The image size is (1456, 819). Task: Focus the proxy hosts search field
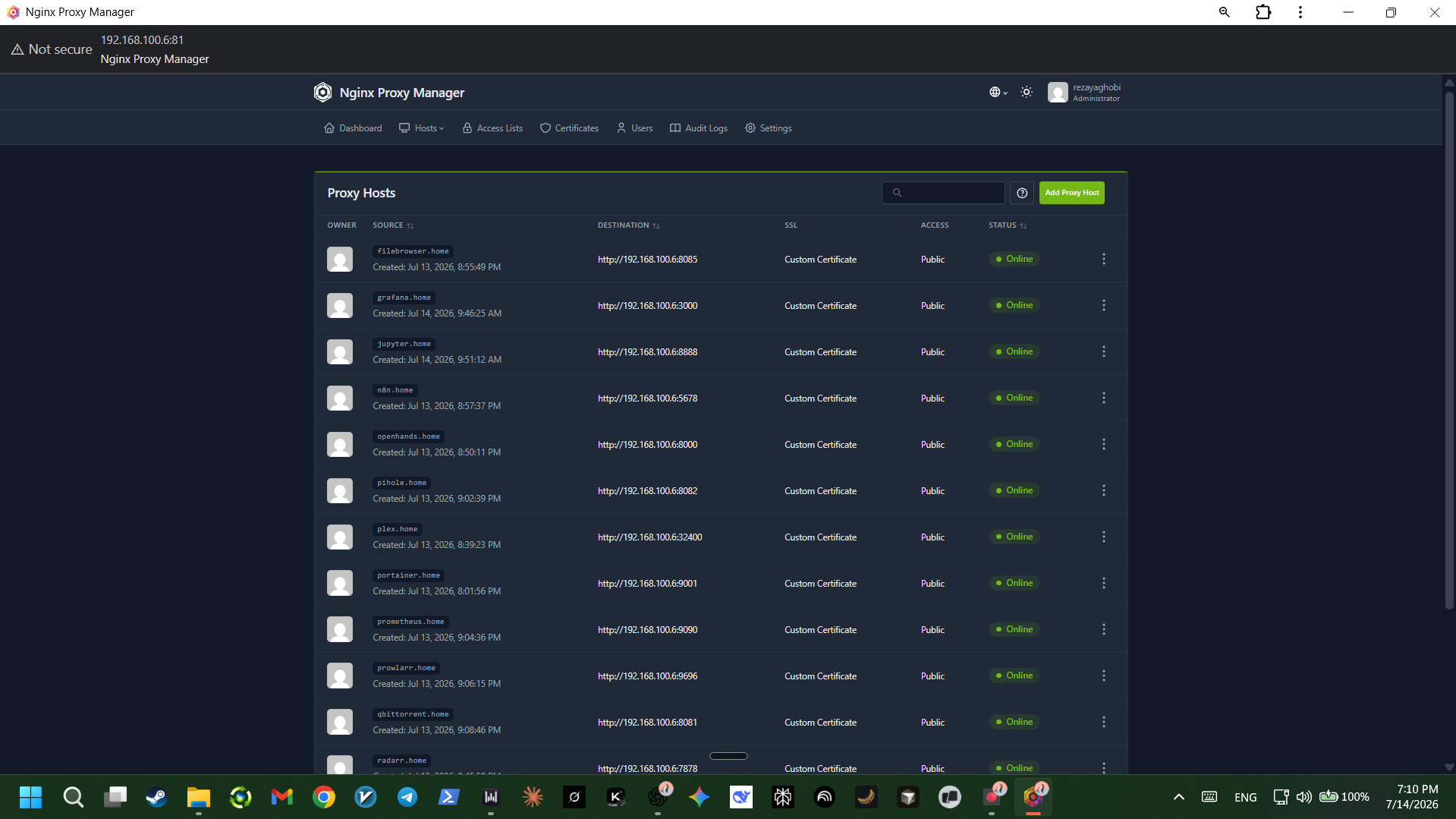pyautogui.click(x=943, y=193)
